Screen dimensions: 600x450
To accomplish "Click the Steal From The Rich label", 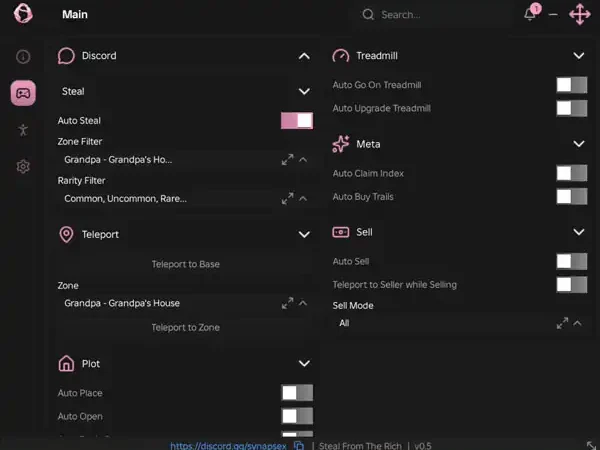I will coord(360,446).
